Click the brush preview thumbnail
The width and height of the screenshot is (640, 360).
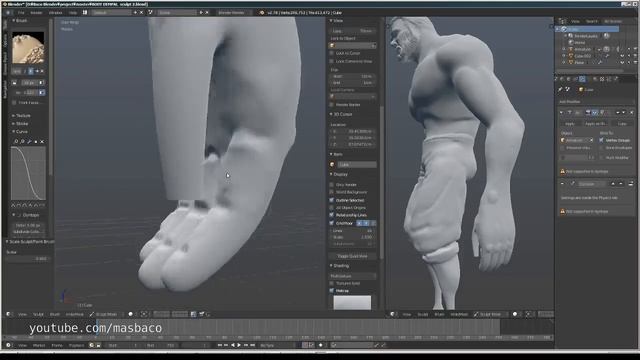click(28, 48)
